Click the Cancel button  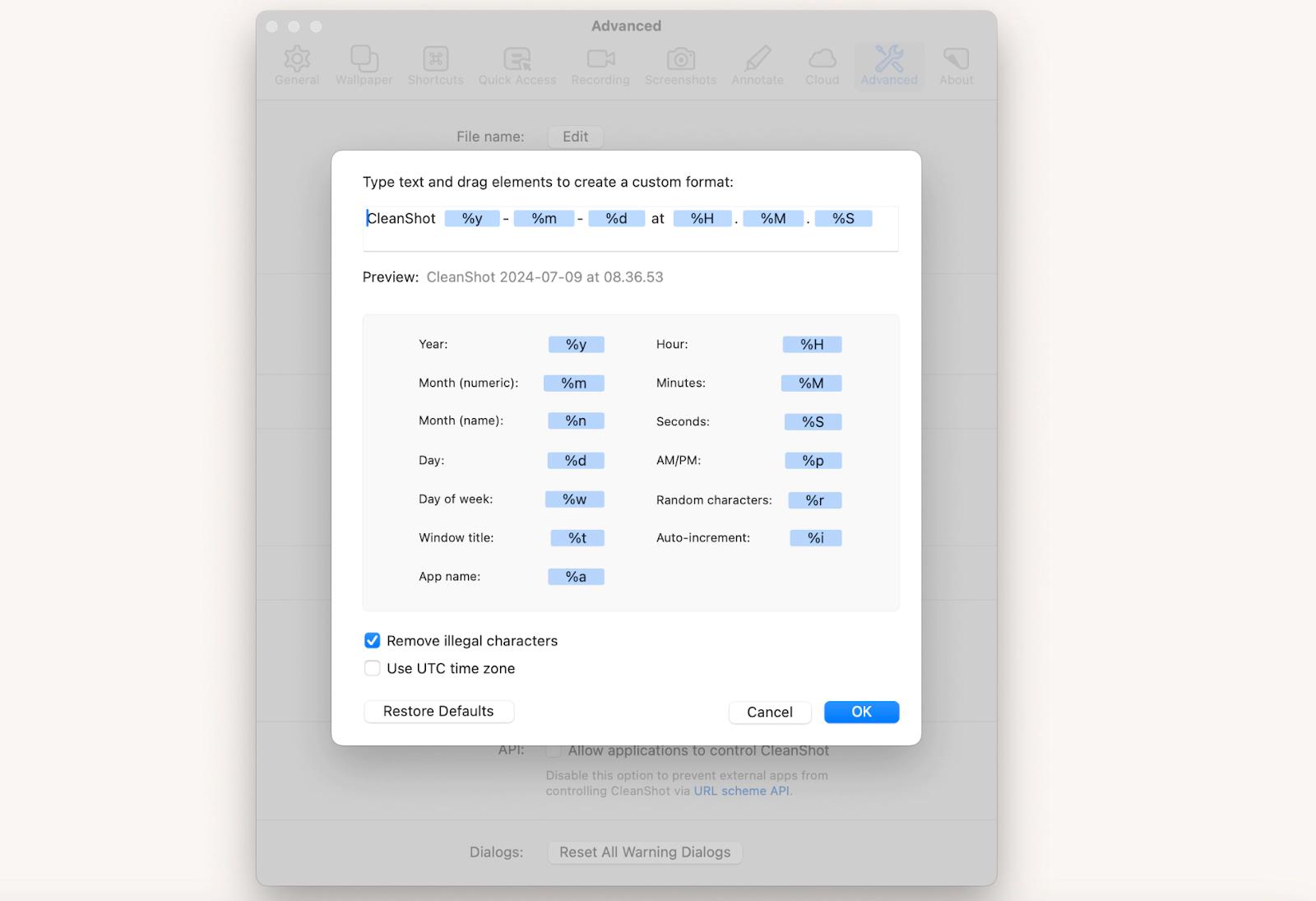tap(770, 713)
